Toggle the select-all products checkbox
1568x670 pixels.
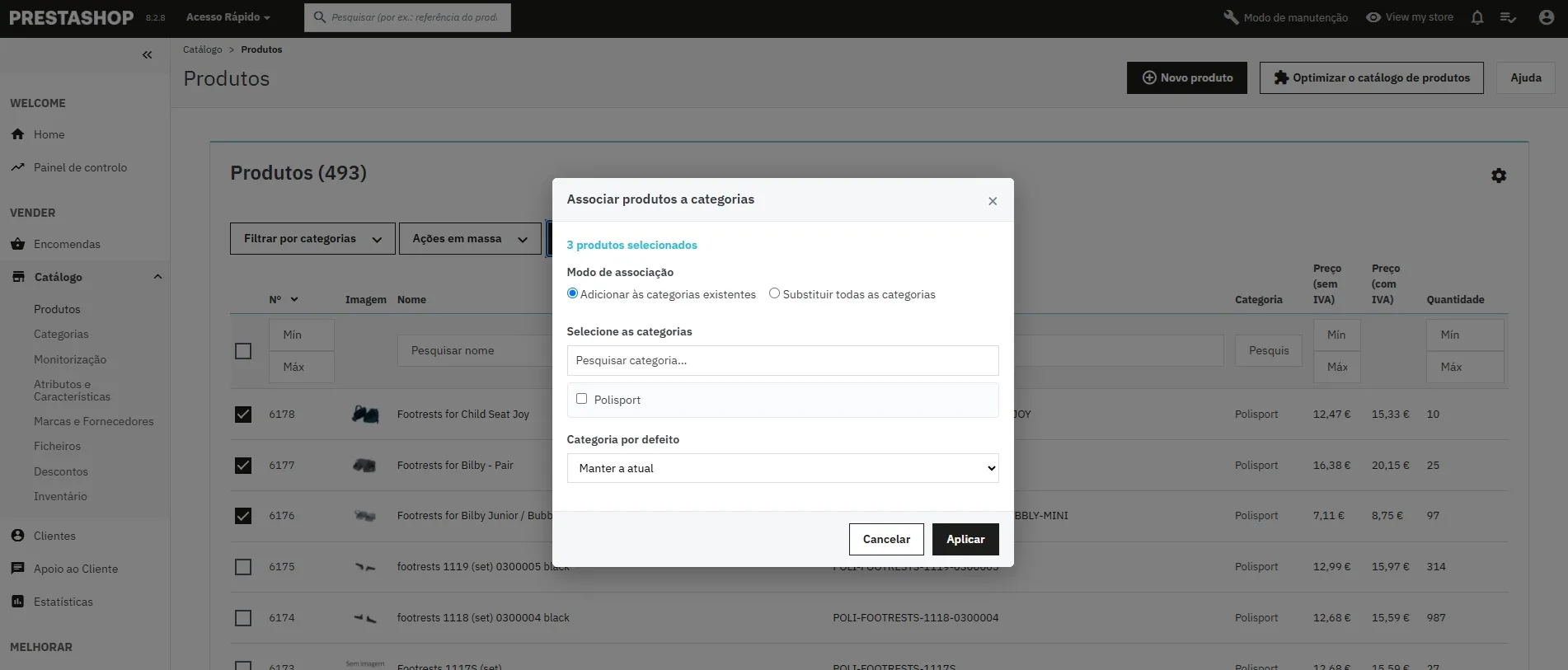tap(243, 351)
